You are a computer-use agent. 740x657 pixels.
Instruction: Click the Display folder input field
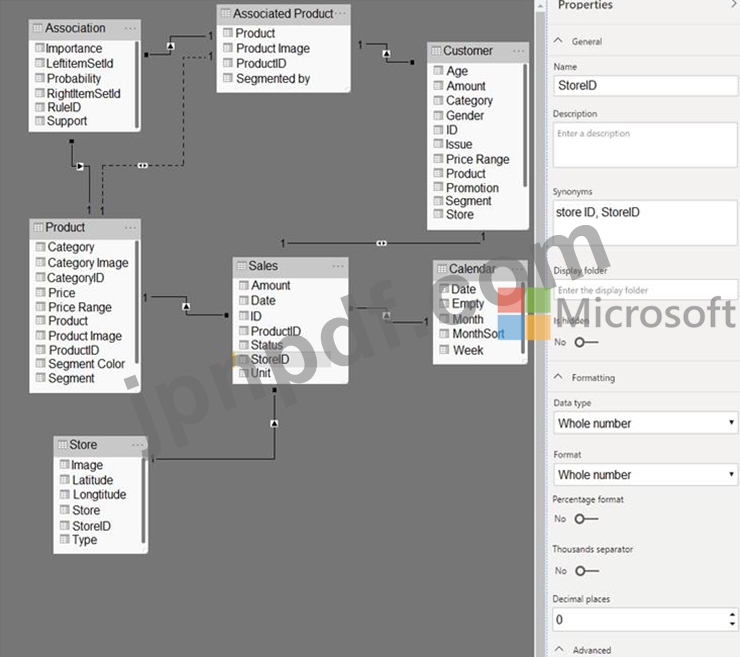tap(645, 290)
